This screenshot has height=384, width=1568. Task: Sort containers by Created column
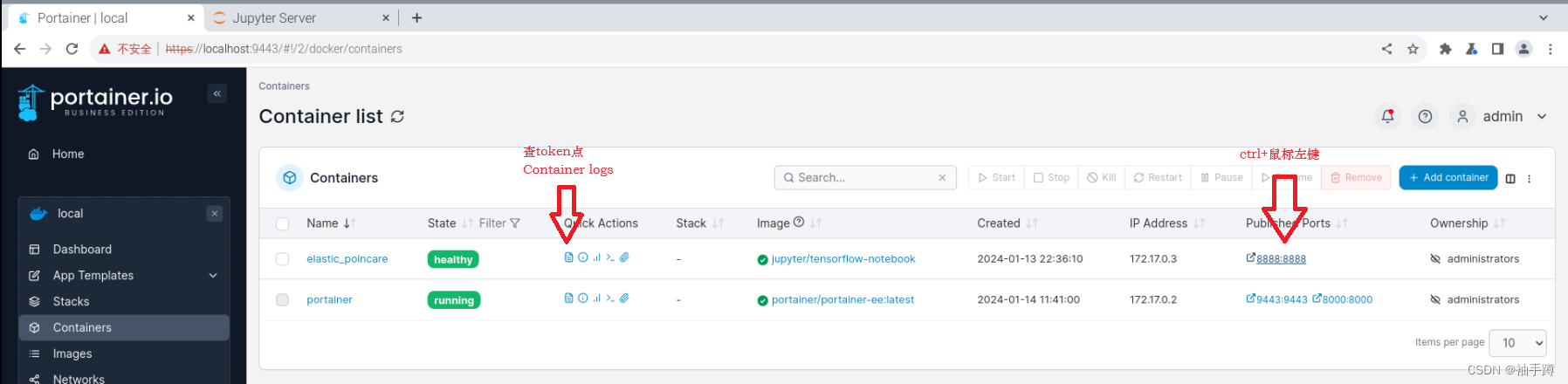click(x=1007, y=223)
